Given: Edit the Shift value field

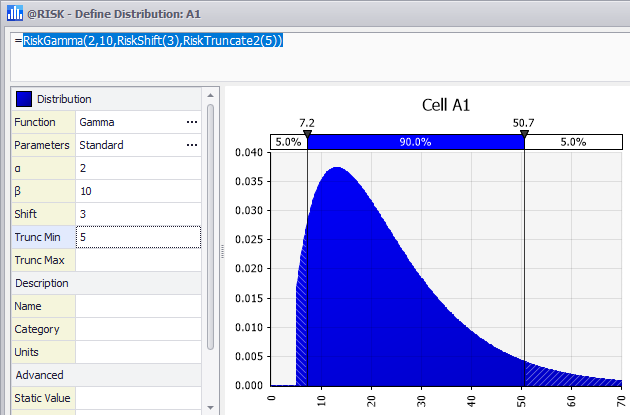Looking at the screenshot, I should [x=138, y=214].
